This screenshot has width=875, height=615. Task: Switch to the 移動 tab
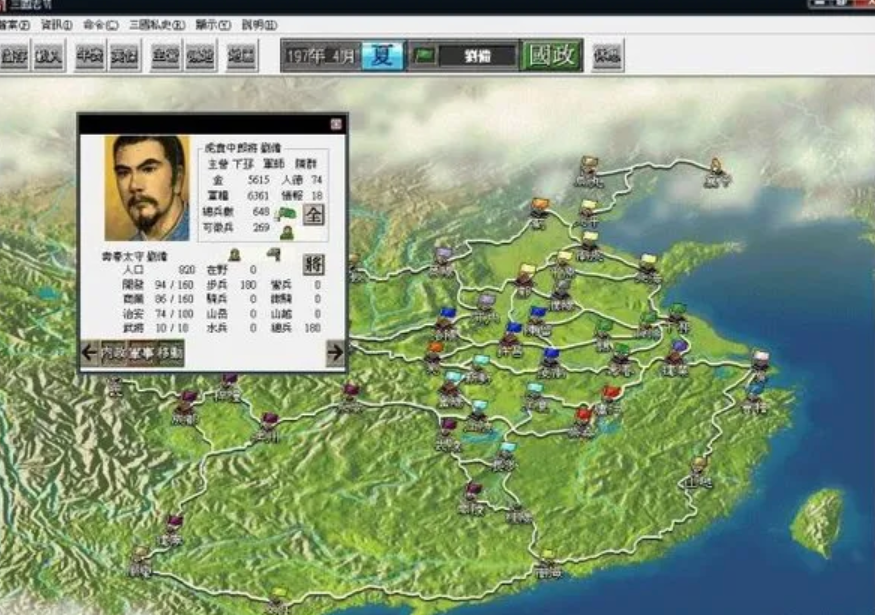coord(169,352)
